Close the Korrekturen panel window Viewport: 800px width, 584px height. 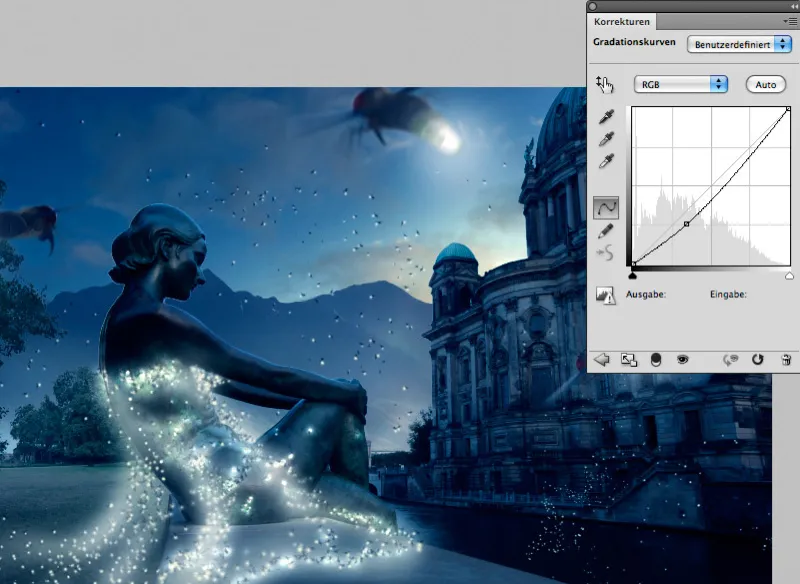tap(592, 6)
